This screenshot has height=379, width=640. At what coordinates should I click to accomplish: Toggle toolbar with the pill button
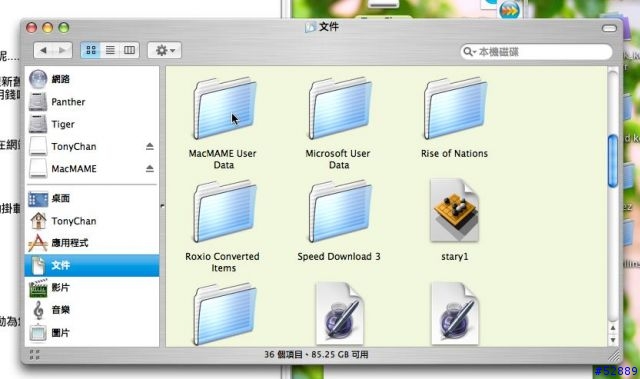(609, 28)
